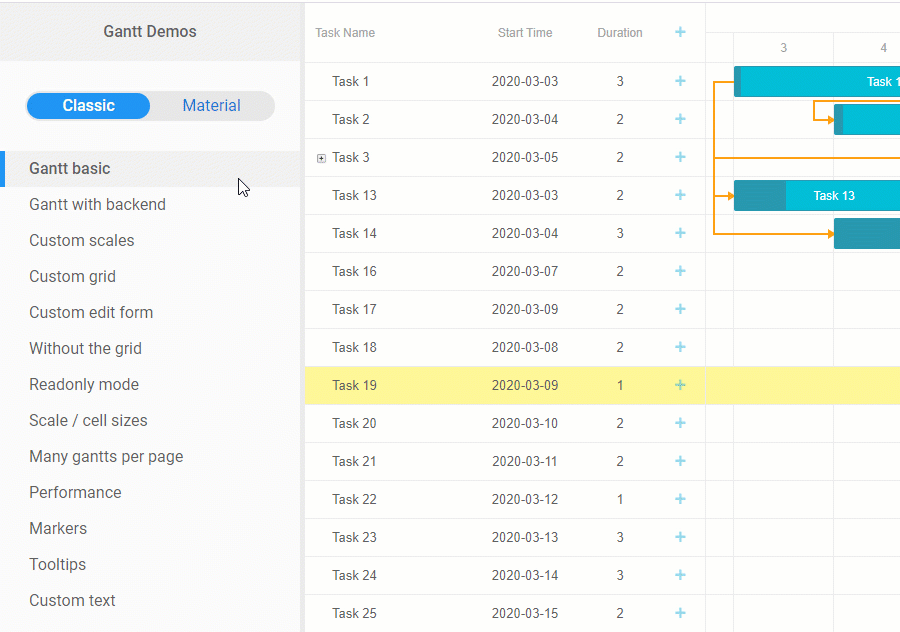The width and height of the screenshot is (900, 632).
Task: Add a child task under Task 2
Action: pyautogui.click(x=680, y=119)
